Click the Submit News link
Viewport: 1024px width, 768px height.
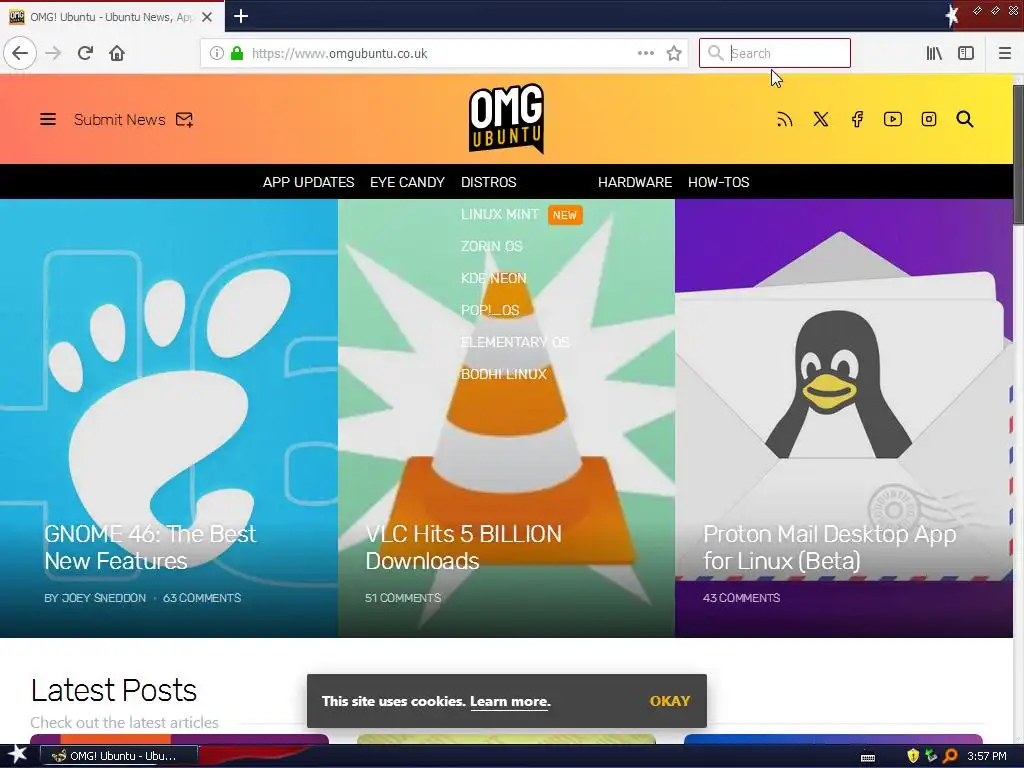(x=120, y=120)
